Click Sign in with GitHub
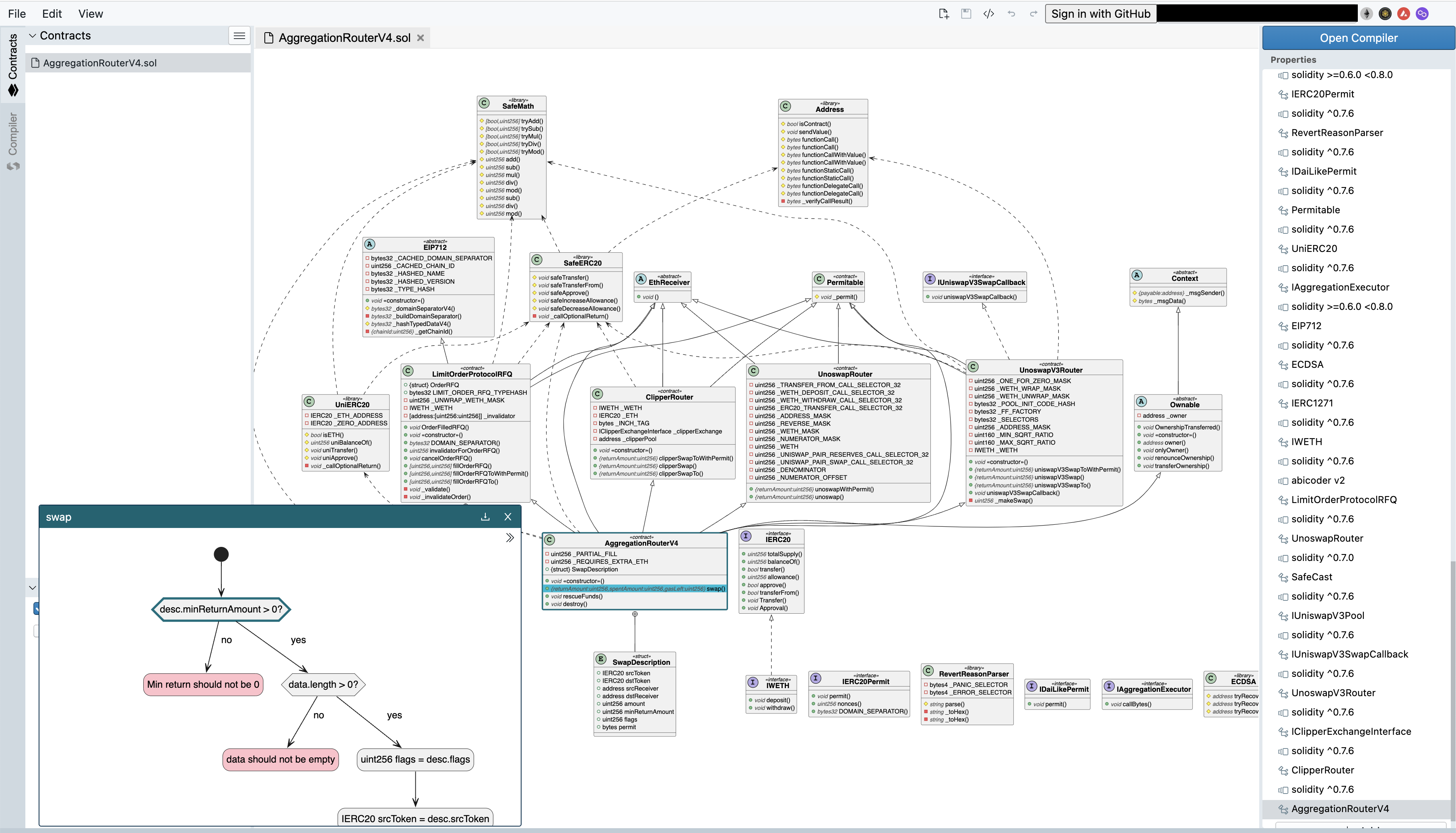The image size is (1456, 833). click(x=1100, y=14)
